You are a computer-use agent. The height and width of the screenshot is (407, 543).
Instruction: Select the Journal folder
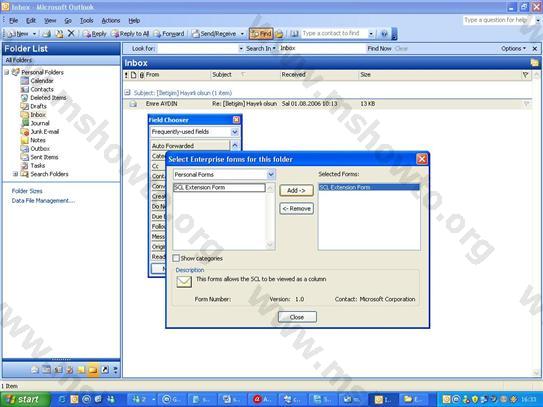point(40,123)
